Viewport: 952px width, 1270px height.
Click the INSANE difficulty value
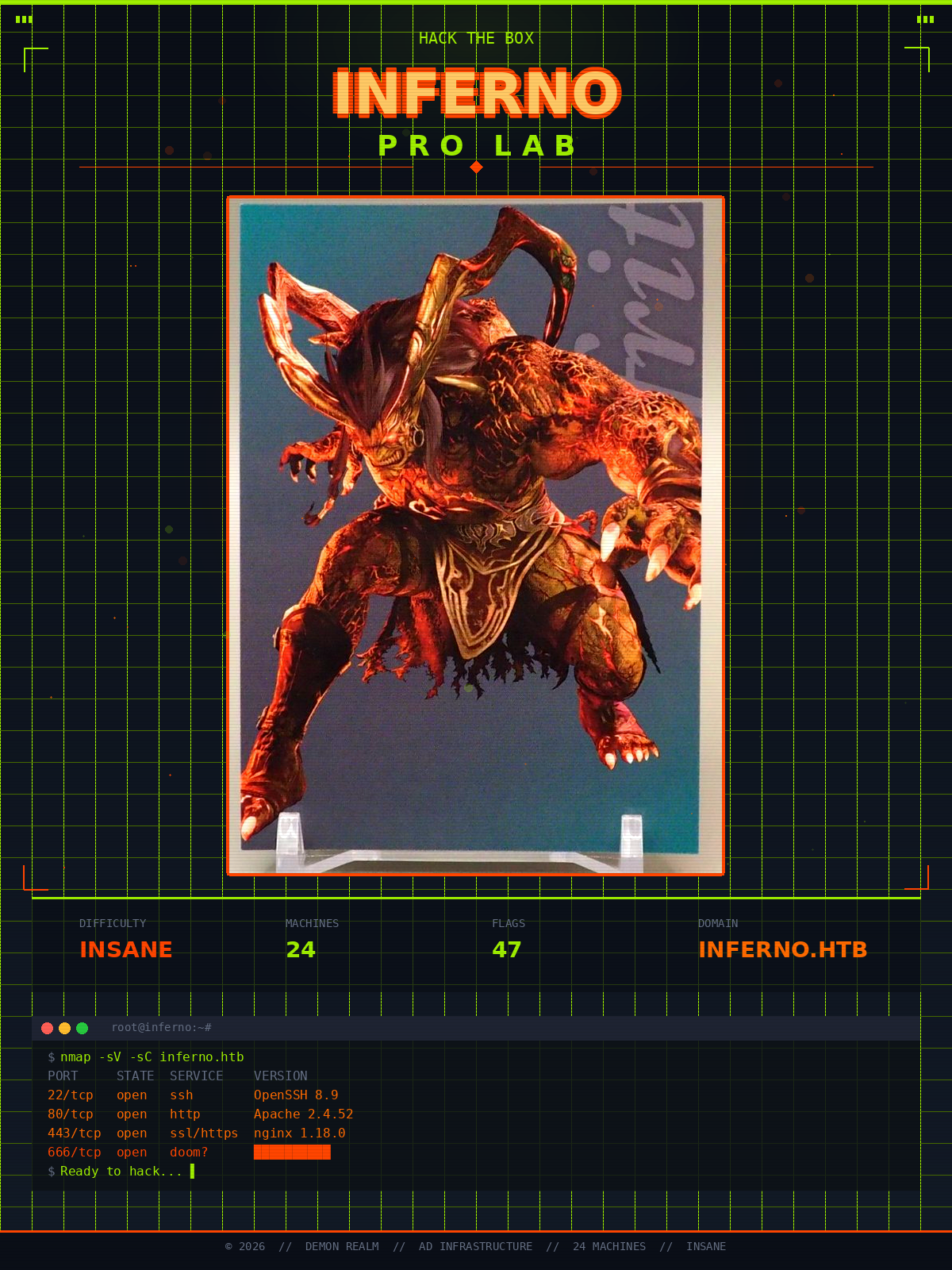126,949
